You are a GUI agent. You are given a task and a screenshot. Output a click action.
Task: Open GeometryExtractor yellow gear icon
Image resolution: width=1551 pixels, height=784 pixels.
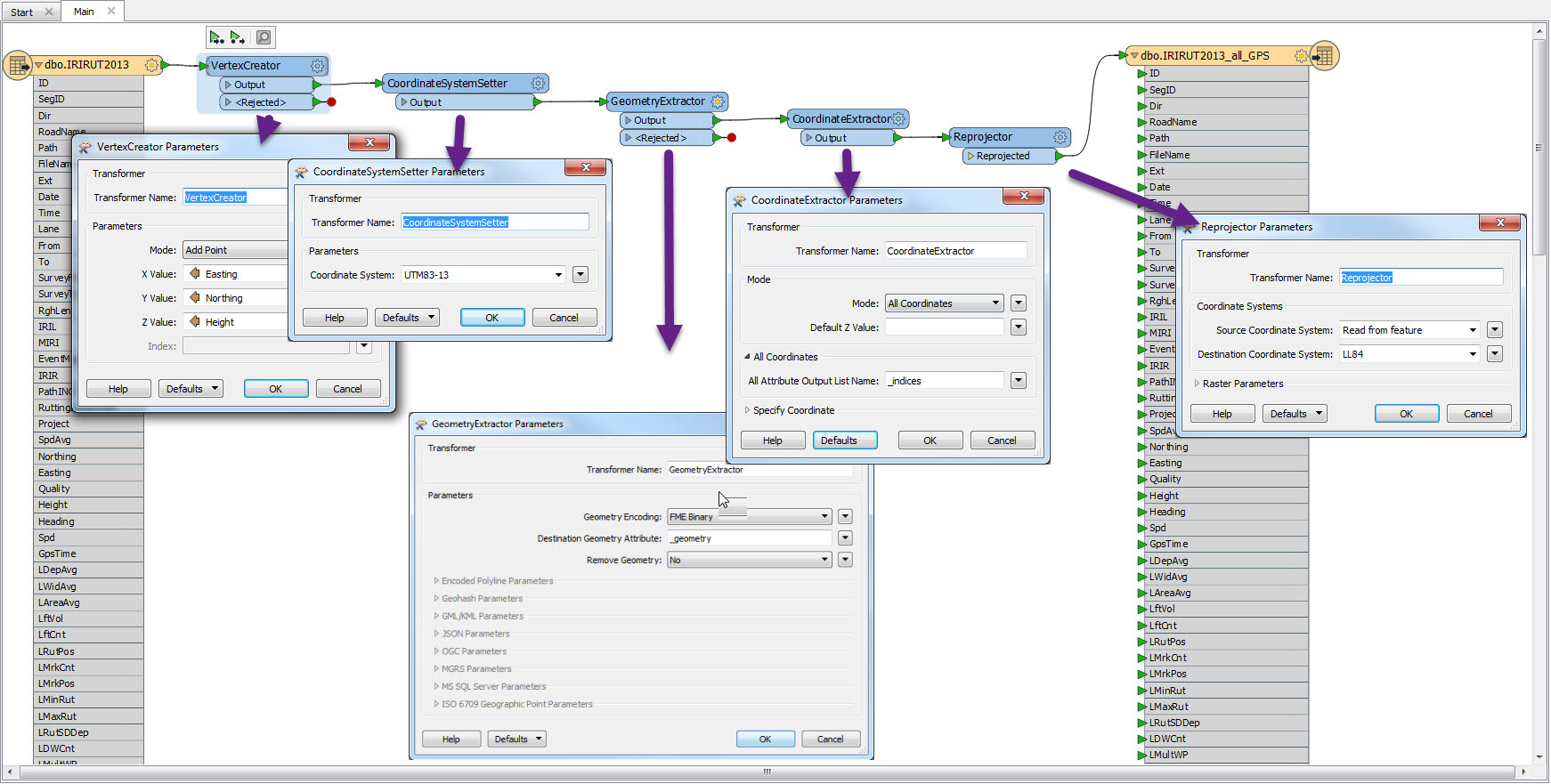click(x=718, y=101)
